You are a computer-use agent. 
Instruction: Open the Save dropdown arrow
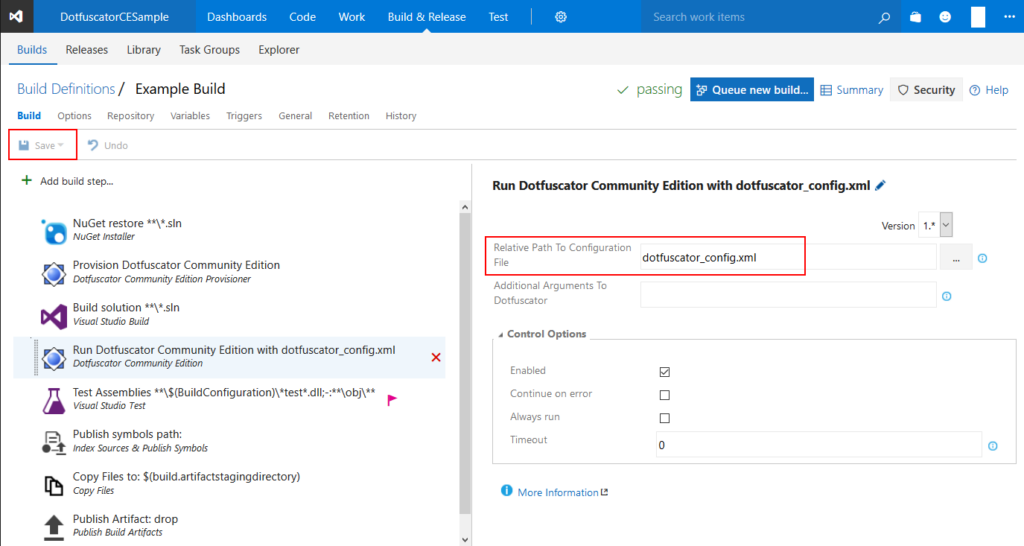point(61,145)
